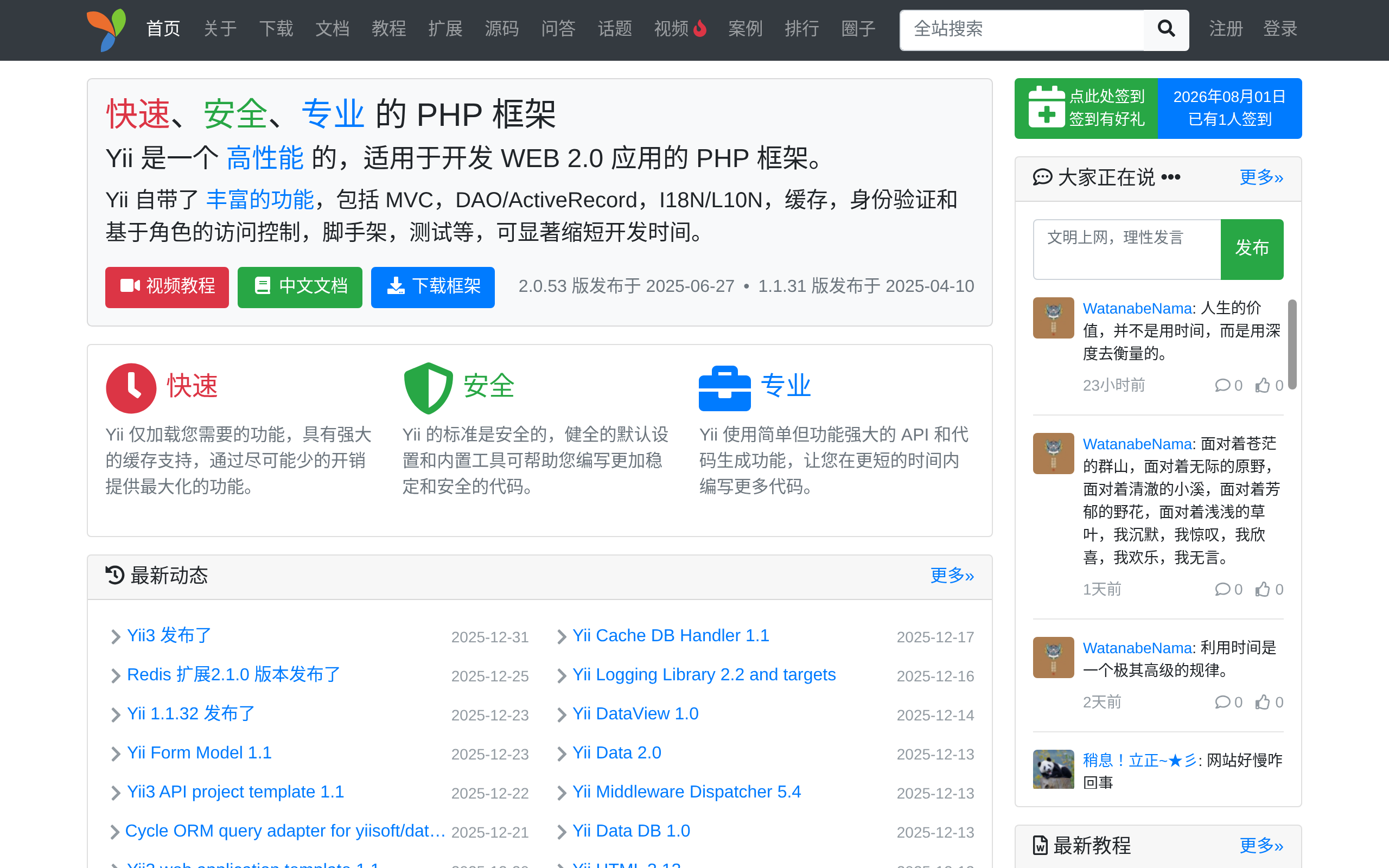Click the document icon beside 最新教程

(1040, 845)
